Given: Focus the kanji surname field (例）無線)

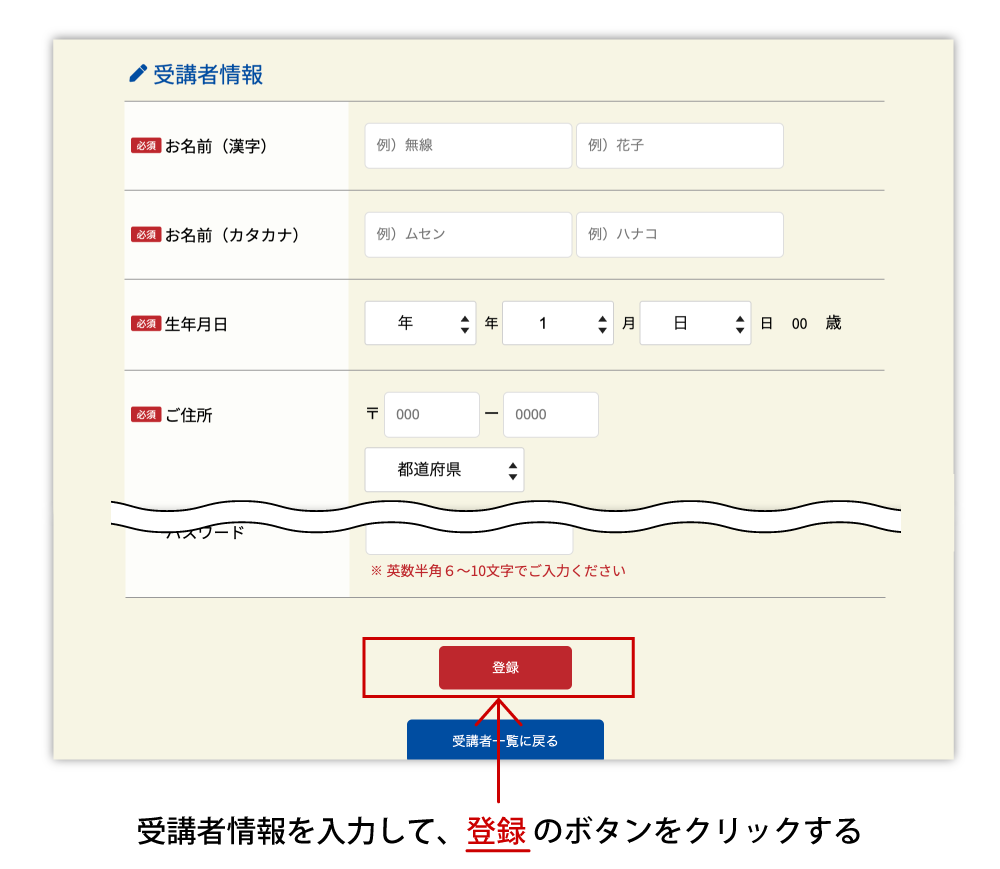Looking at the screenshot, I should click(x=468, y=145).
